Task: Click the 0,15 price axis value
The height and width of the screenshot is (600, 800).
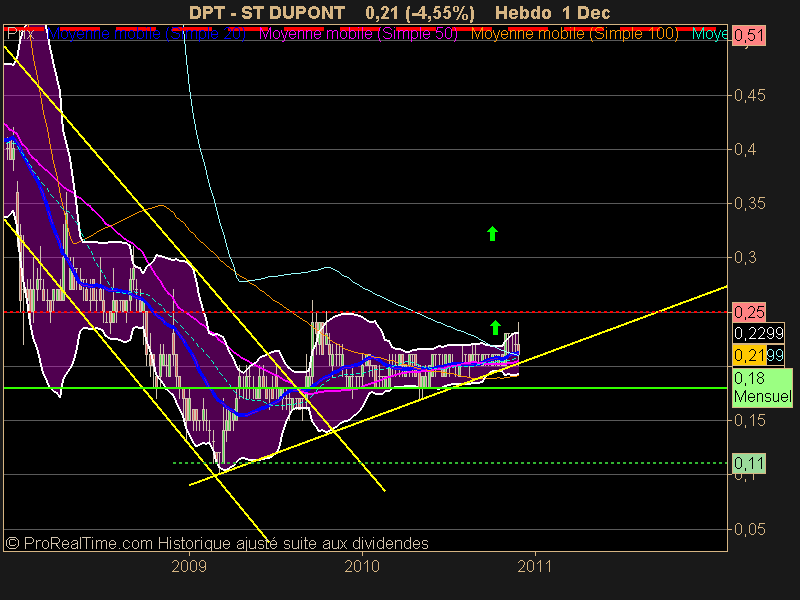Action: point(749,420)
